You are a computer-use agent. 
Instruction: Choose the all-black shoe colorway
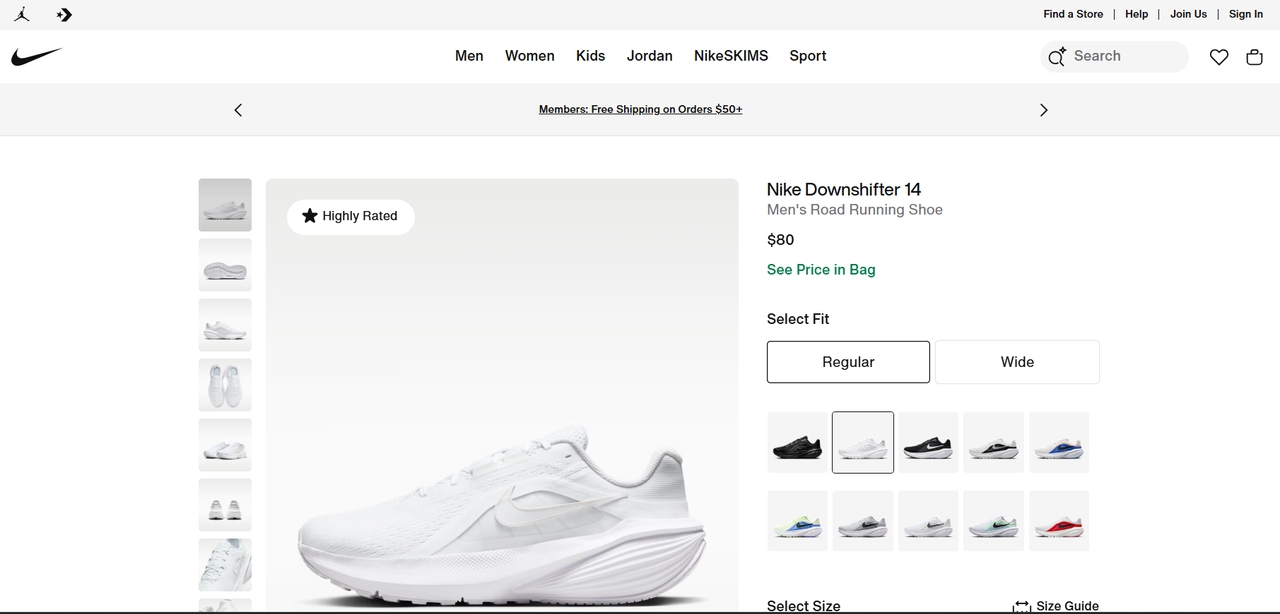pyautogui.click(x=797, y=442)
